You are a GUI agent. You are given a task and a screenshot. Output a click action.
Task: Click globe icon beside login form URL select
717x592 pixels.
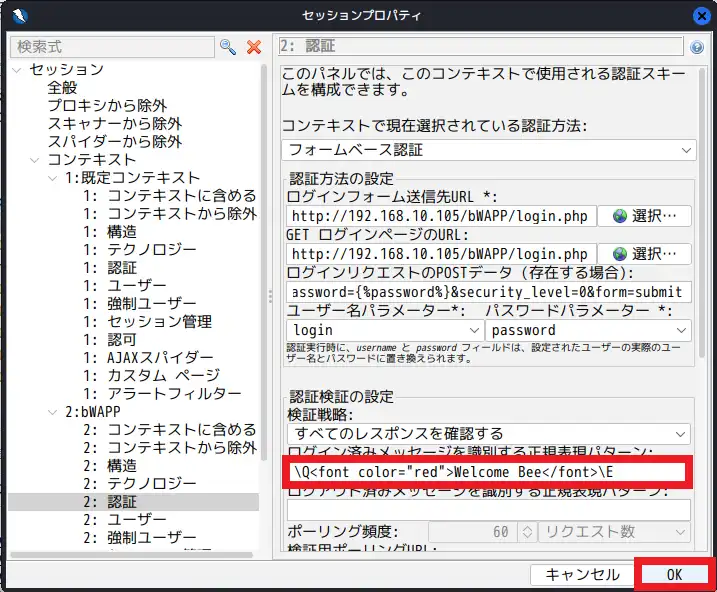(x=620, y=216)
